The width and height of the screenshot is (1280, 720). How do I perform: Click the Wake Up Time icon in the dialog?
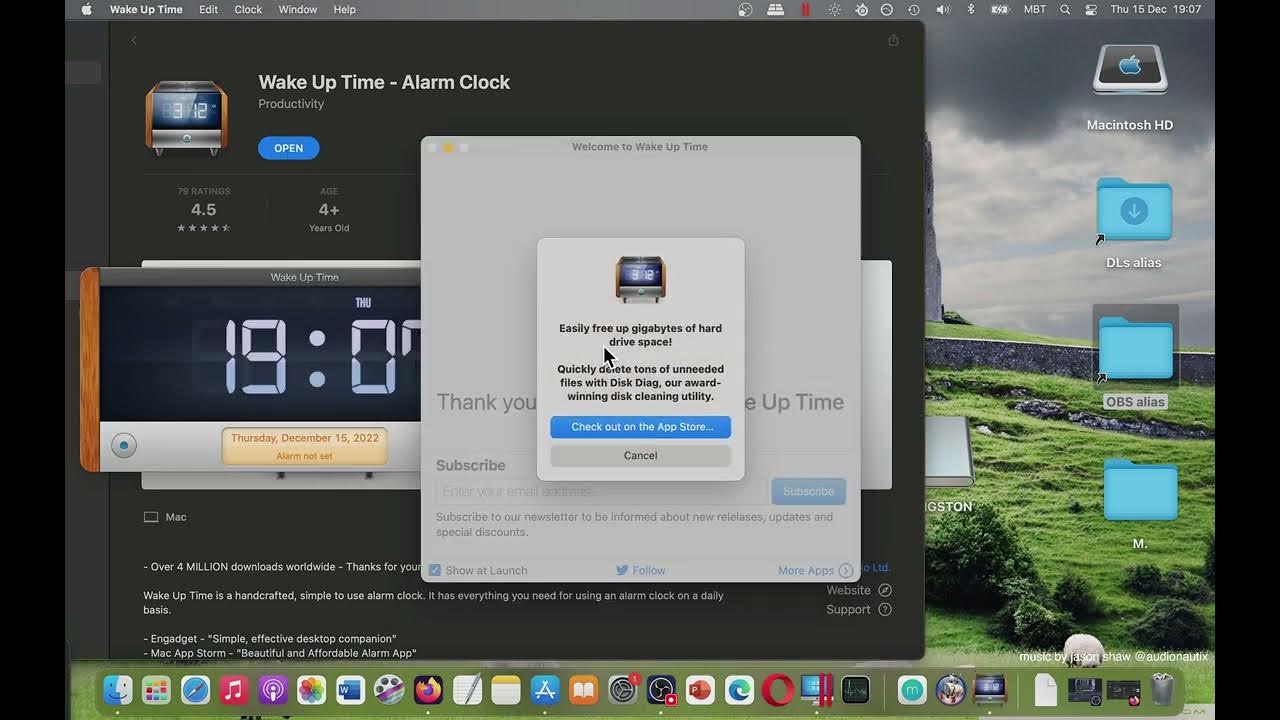pyautogui.click(x=640, y=279)
